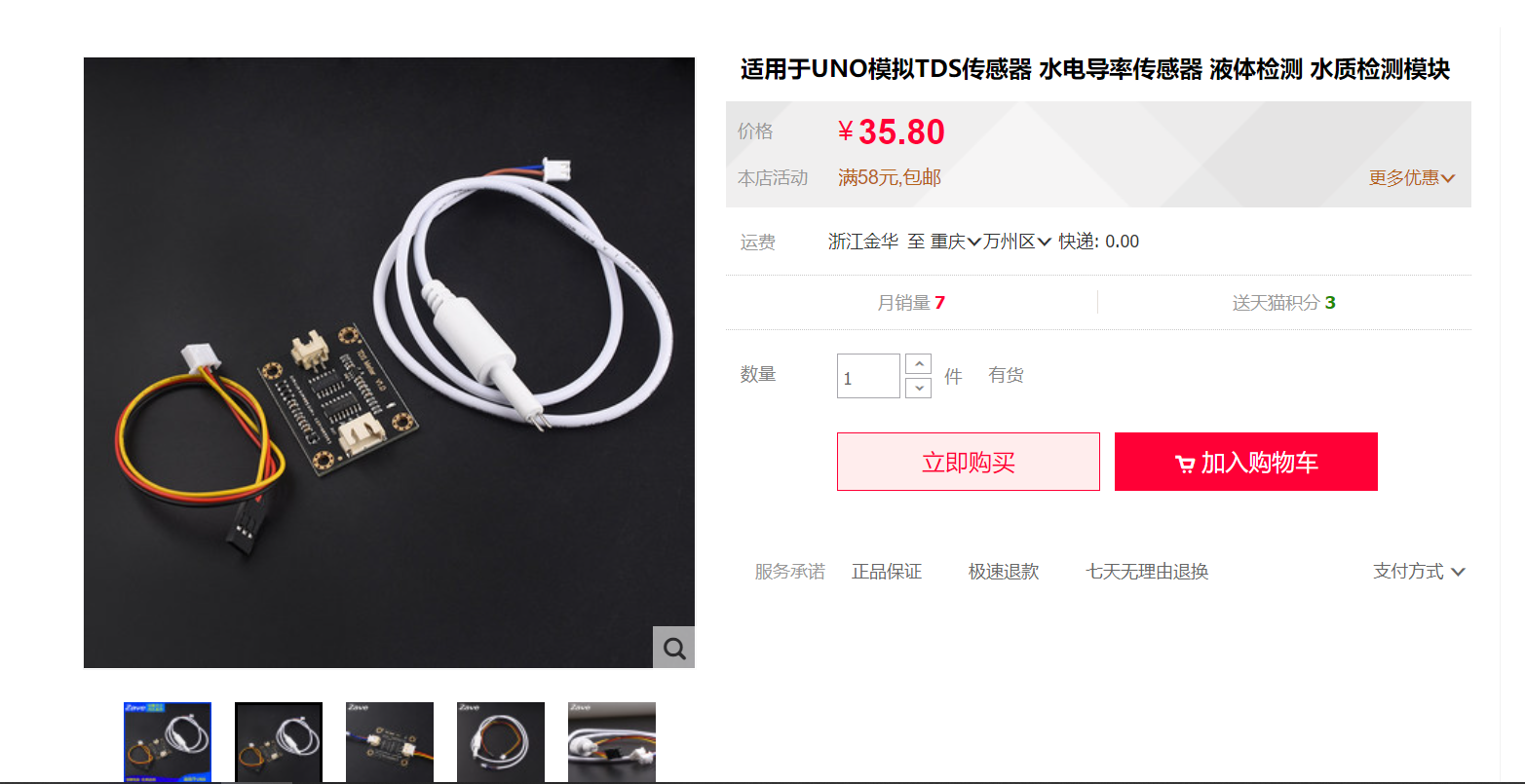The height and width of the screenshot is (784, 1525).
Task: Click the quantity input field
Action: tap(868, 376)
